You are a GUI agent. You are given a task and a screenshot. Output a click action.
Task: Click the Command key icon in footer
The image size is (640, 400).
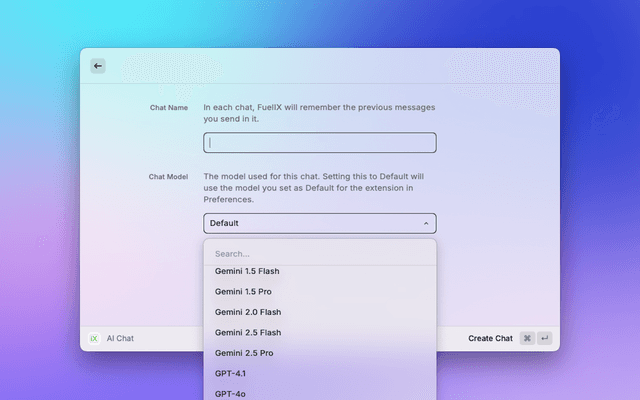tap(527, 339)
